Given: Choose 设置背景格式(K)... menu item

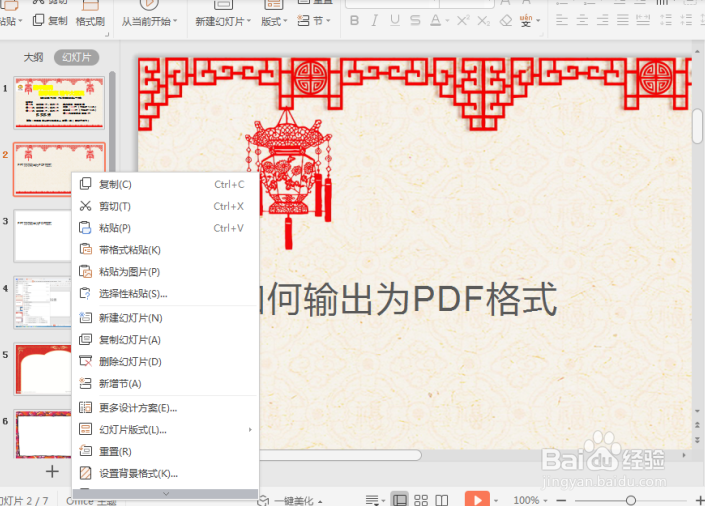Looking at the screenshot, I should (x=165, y=473).
